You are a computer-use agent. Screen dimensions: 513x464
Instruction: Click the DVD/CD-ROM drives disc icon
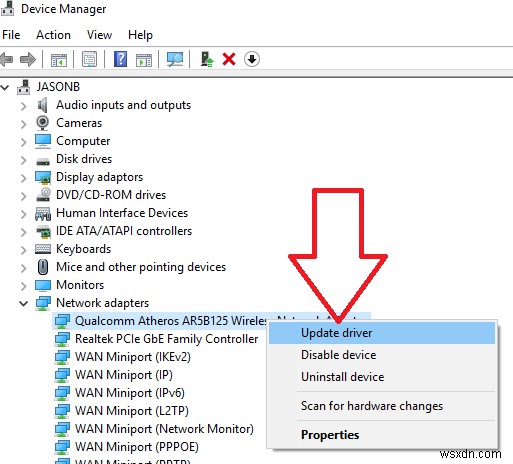[x=43, y=195]
